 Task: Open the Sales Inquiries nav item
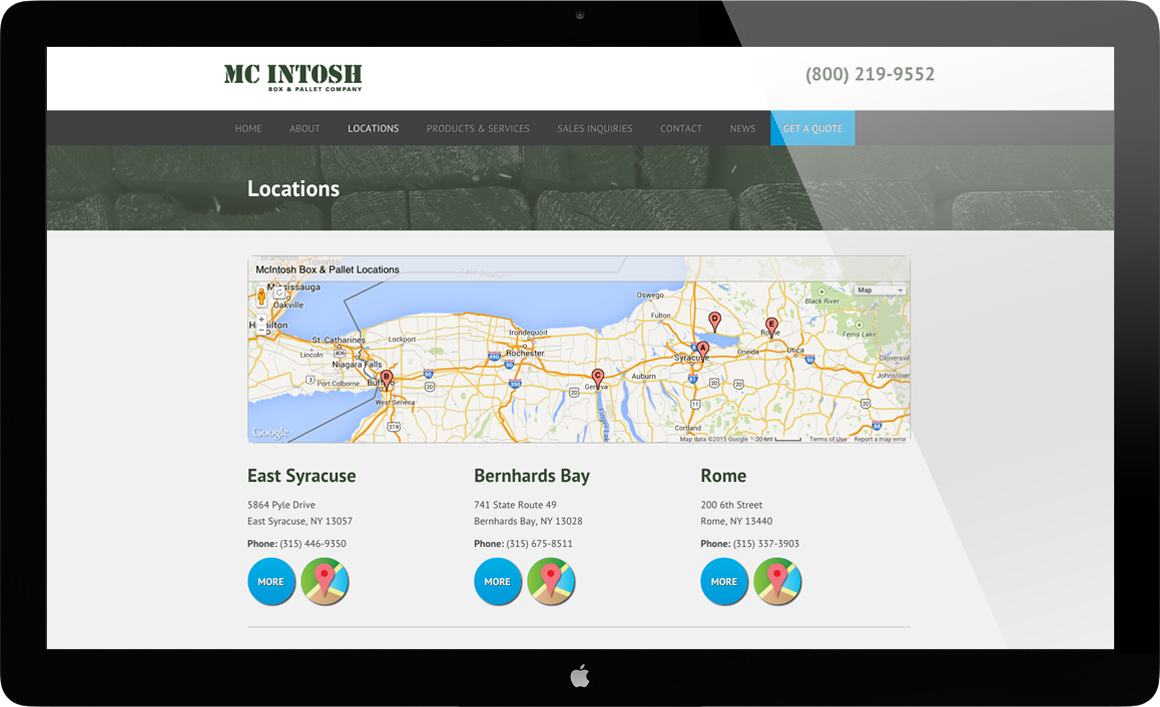click(595, 129)
